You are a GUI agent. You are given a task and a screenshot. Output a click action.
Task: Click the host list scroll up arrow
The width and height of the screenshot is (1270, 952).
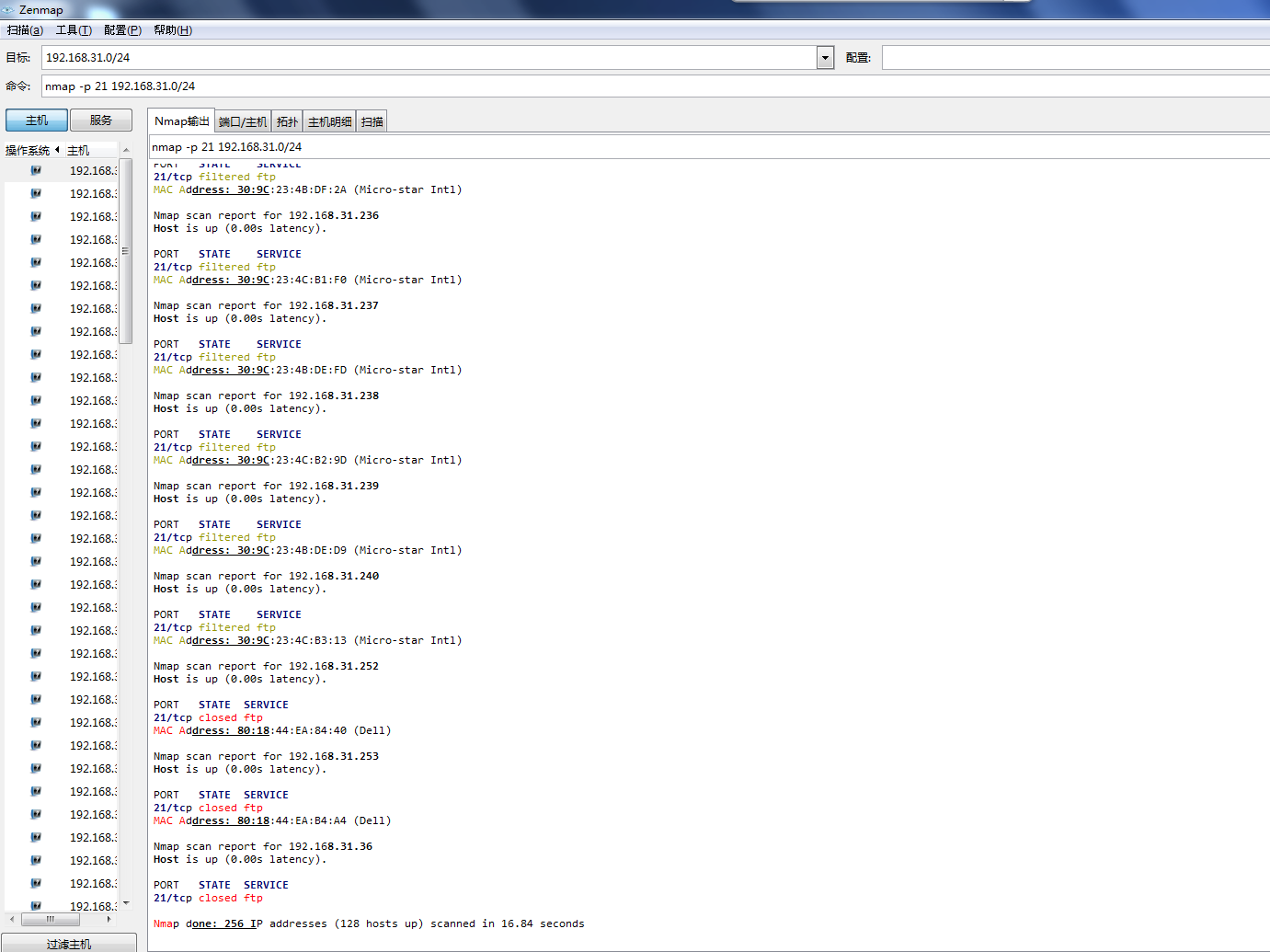click(126, 150)
